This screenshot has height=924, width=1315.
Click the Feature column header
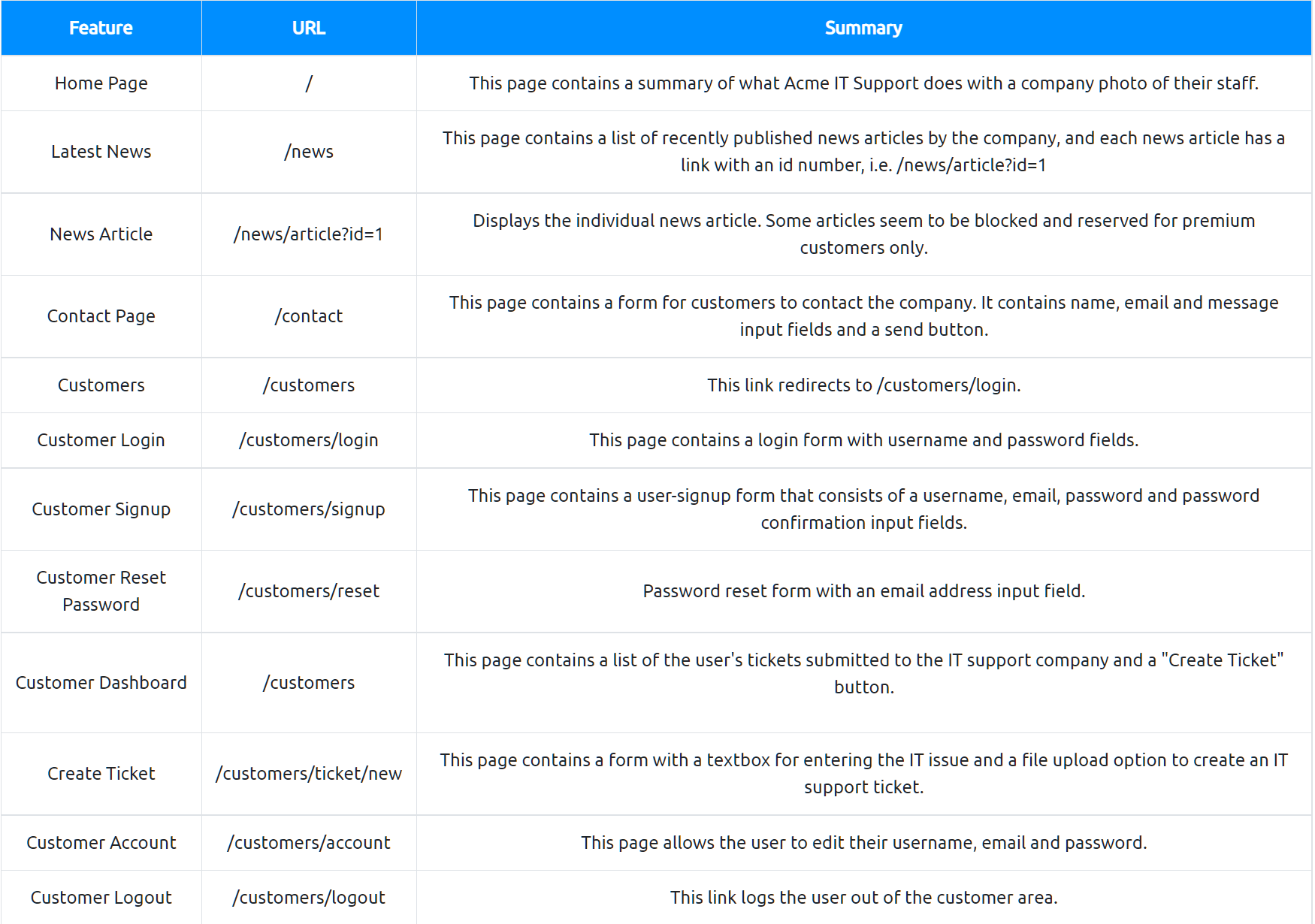pos(101,28)
